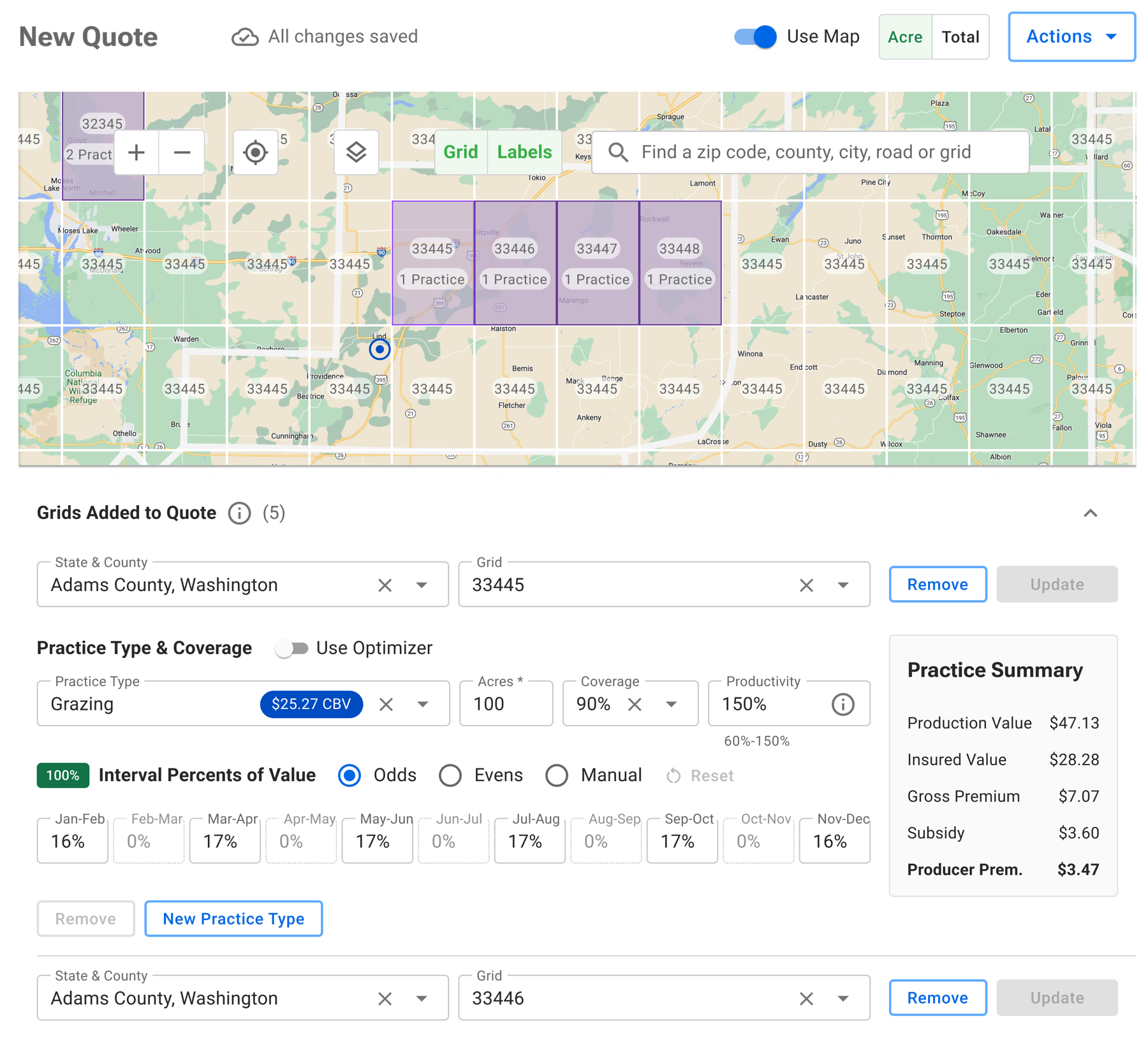Zoom out on the map with minus icon

tap(182, 152)
